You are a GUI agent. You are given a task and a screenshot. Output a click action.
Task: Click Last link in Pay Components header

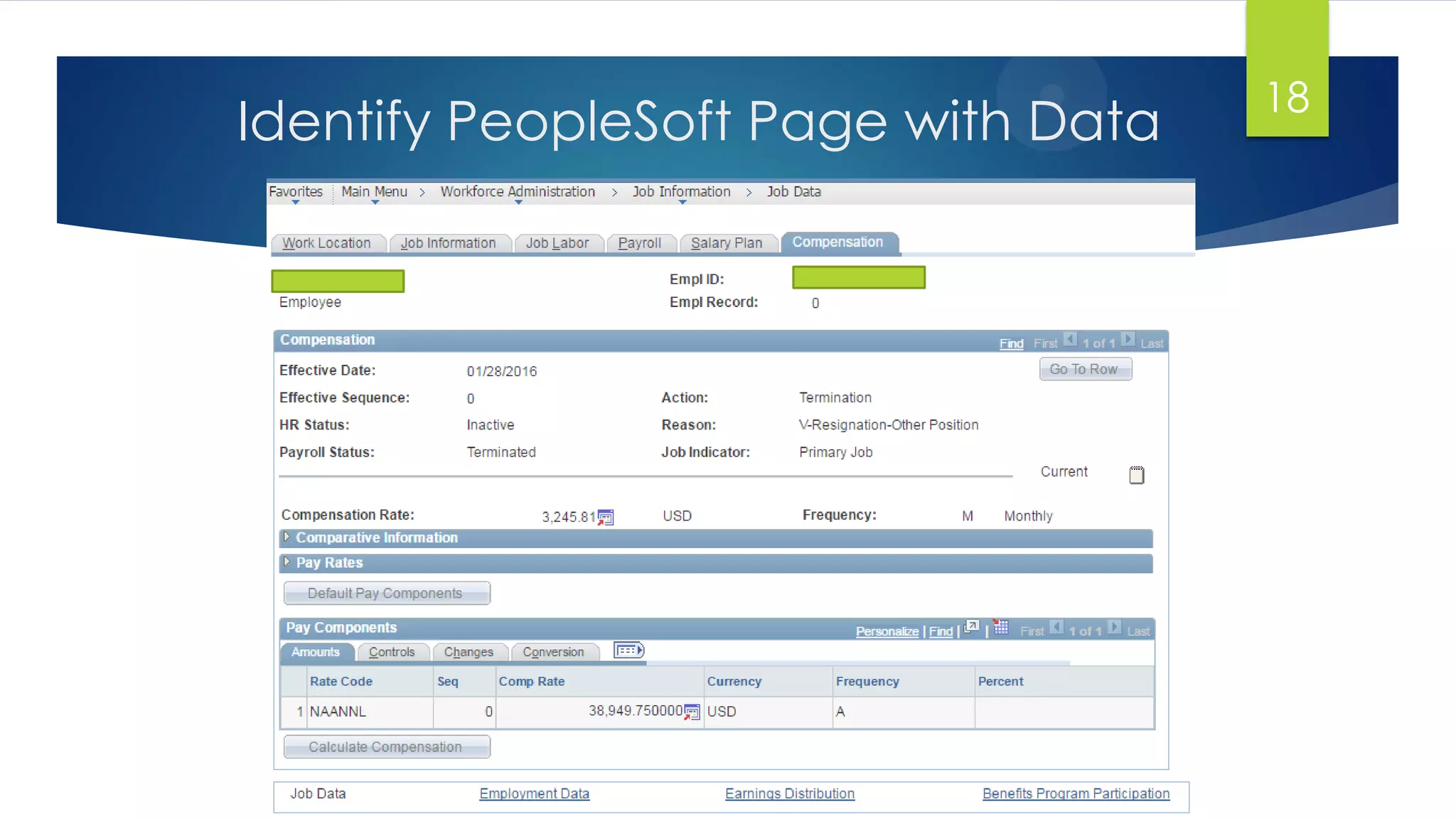(x=1138, y=631)
